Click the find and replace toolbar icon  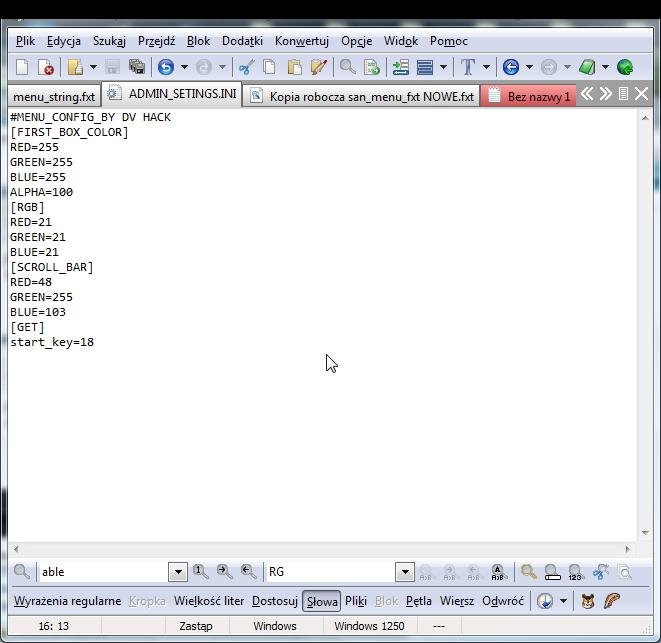point(372,67)
